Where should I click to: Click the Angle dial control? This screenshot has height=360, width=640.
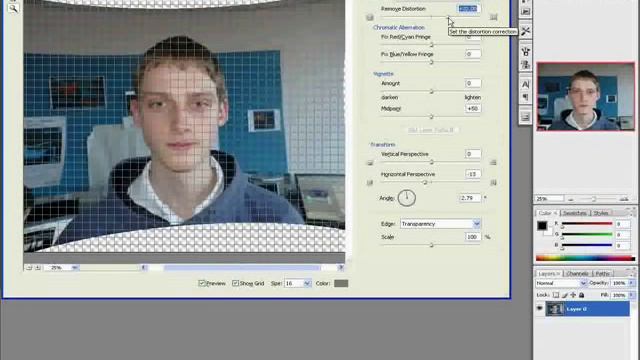tap(407, 198)
